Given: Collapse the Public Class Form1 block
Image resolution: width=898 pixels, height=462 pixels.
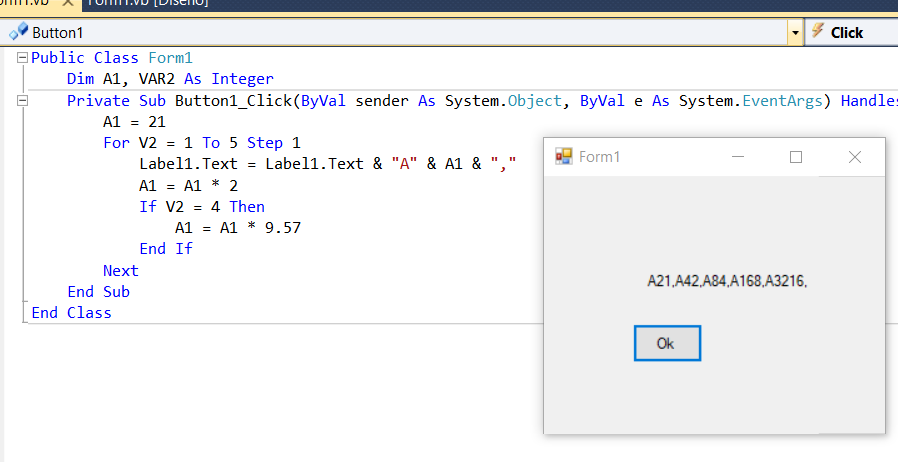Looking at the screenshot, I should (x=22, y=58).
